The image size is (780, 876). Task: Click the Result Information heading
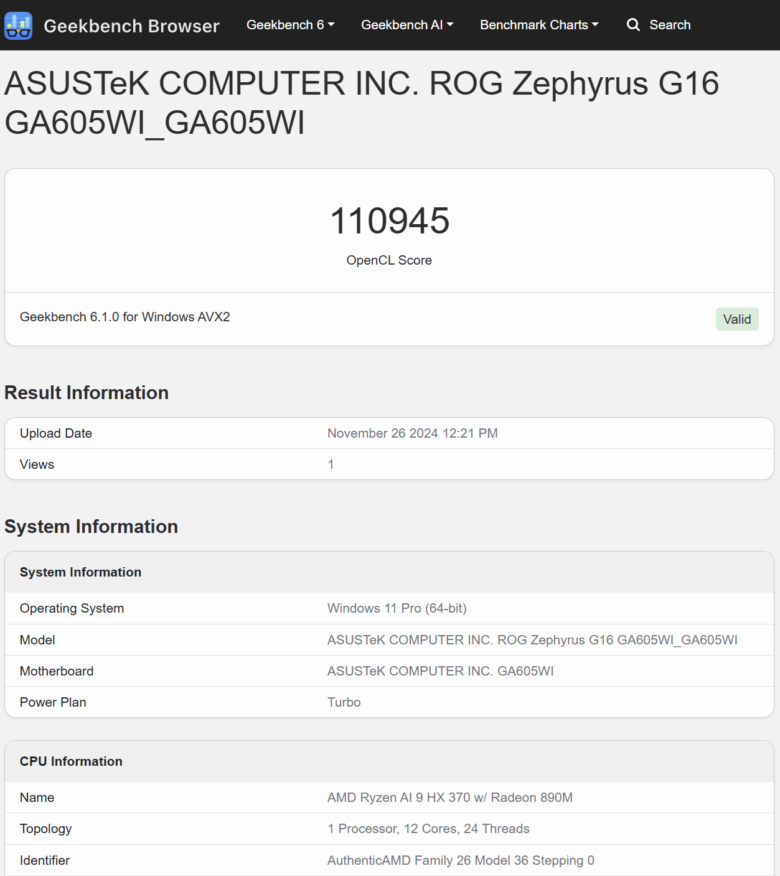click(x=86, y=392)
